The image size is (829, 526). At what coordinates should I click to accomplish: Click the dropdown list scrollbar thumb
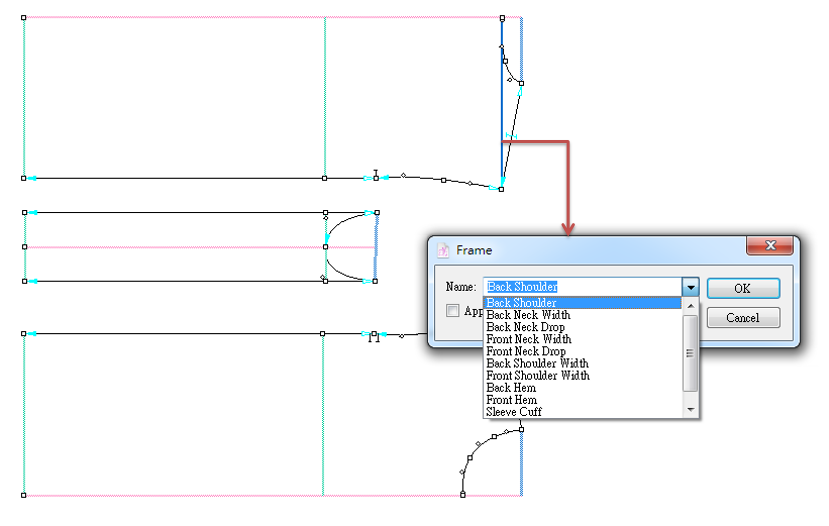(690, 352)
